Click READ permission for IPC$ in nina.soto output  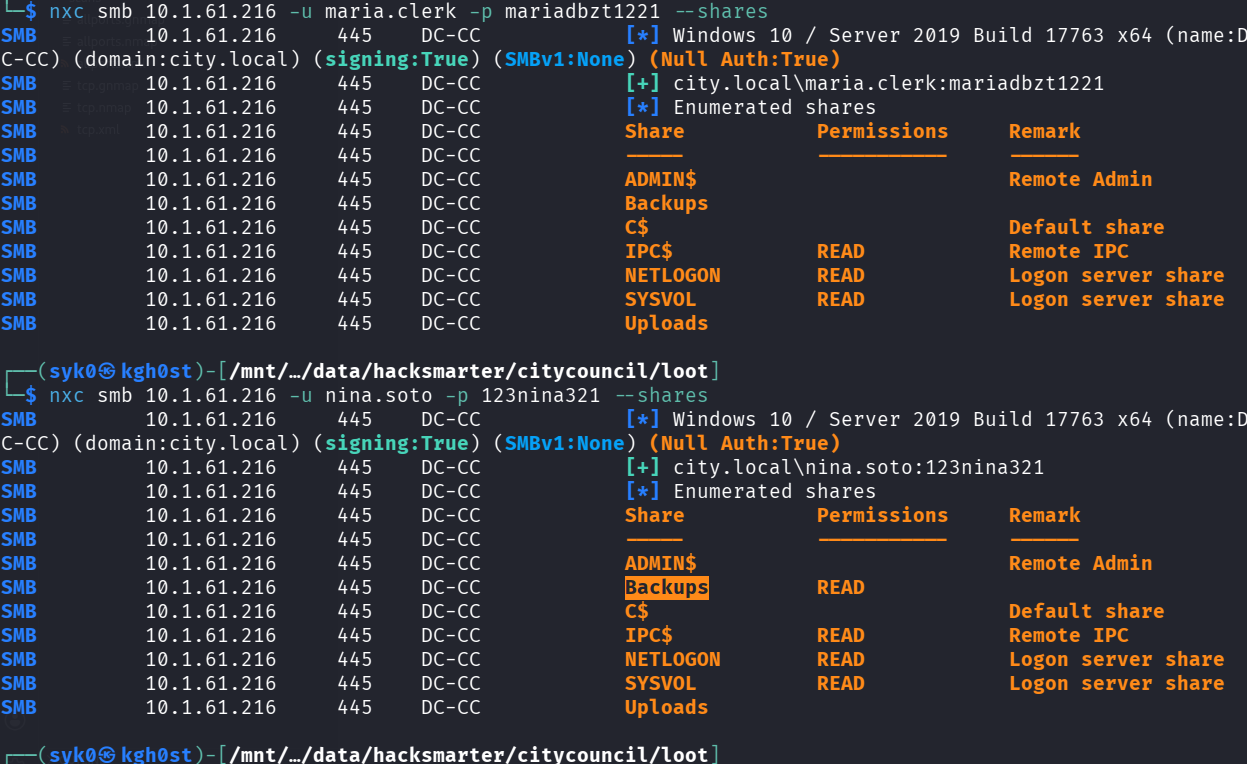coord(840,635)
